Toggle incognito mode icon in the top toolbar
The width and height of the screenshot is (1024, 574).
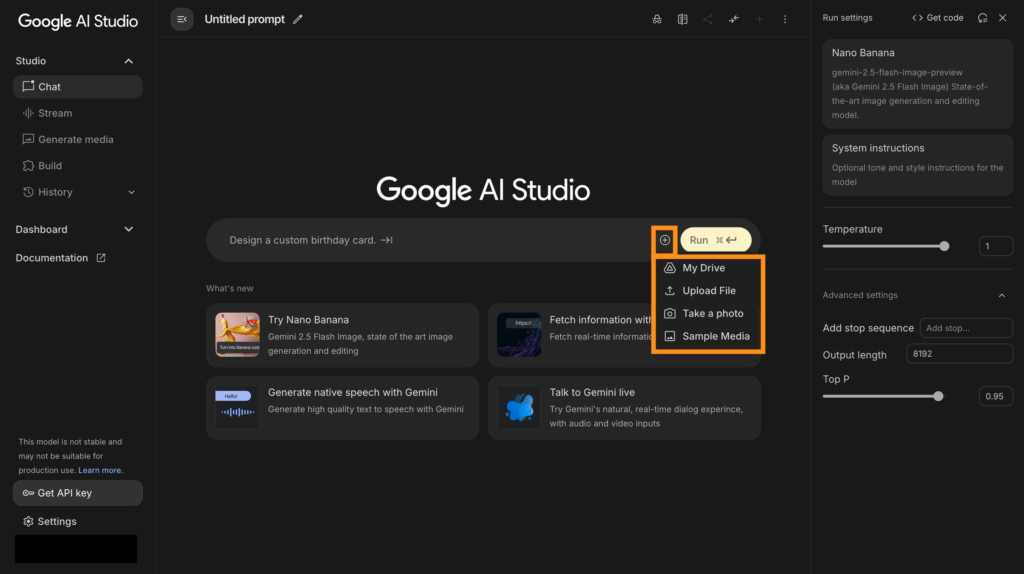click(x=657, y=20)
